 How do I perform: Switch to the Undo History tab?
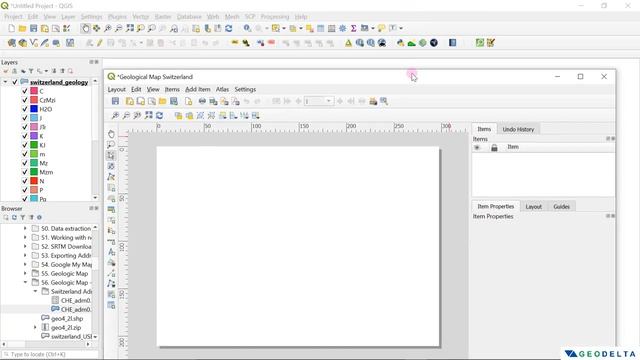[518, 129]
